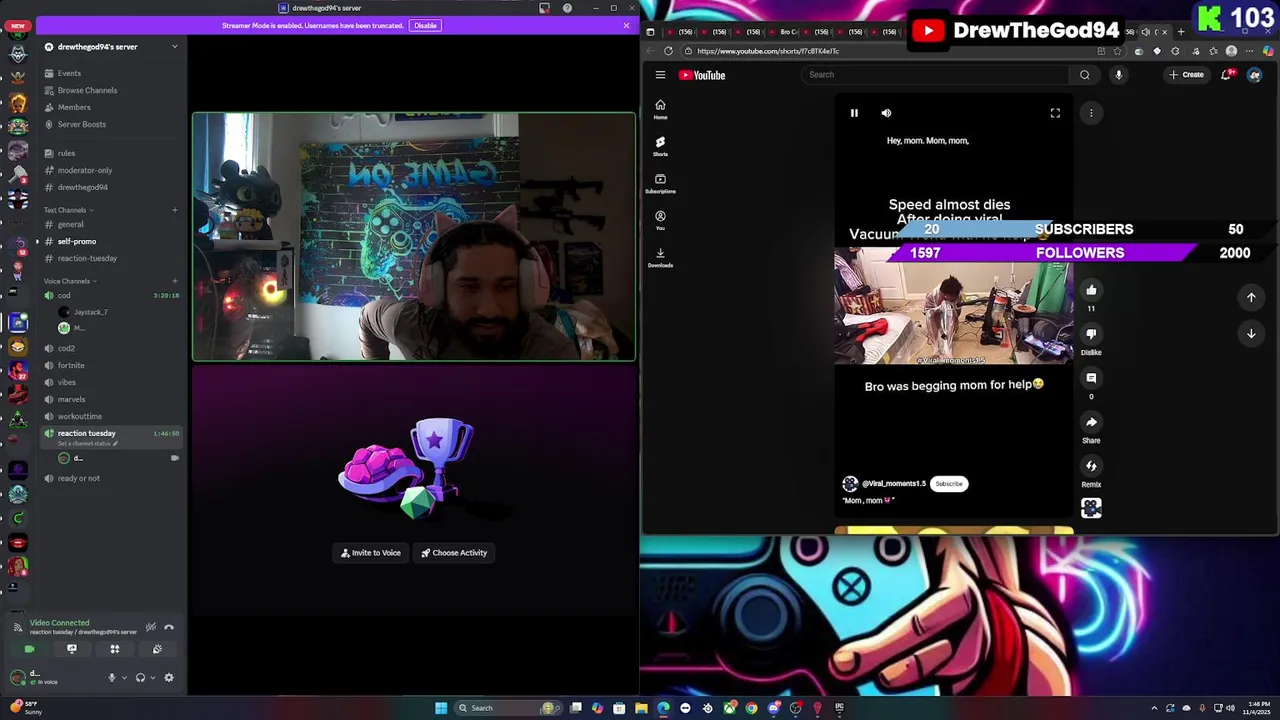The width and height of the screenshot is (1280, 720).
Task: Open the rules text channel
Action: 66,153
